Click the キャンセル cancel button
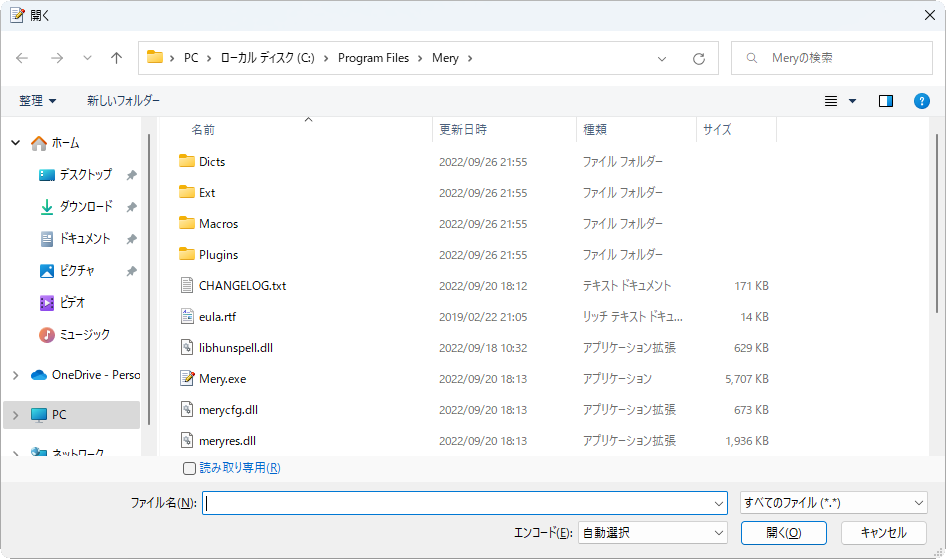946x559 pixels. click(883, 533)
